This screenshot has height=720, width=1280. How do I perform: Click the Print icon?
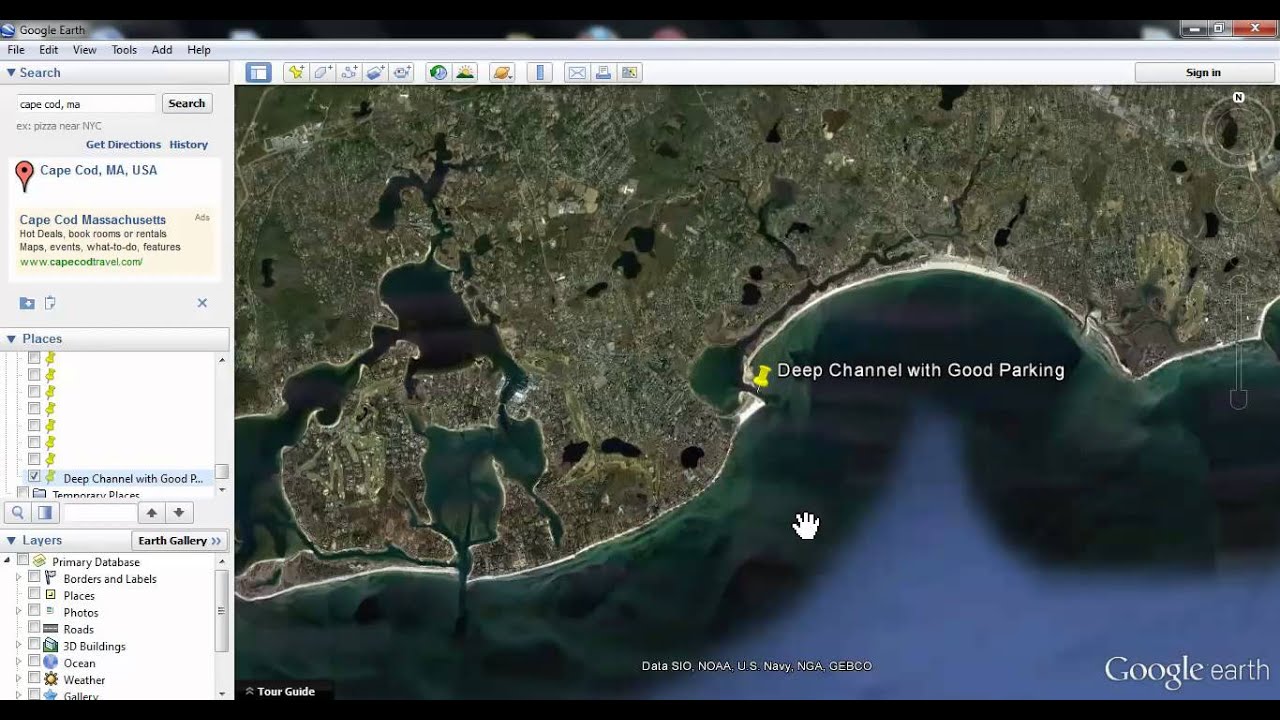[603, 72]
